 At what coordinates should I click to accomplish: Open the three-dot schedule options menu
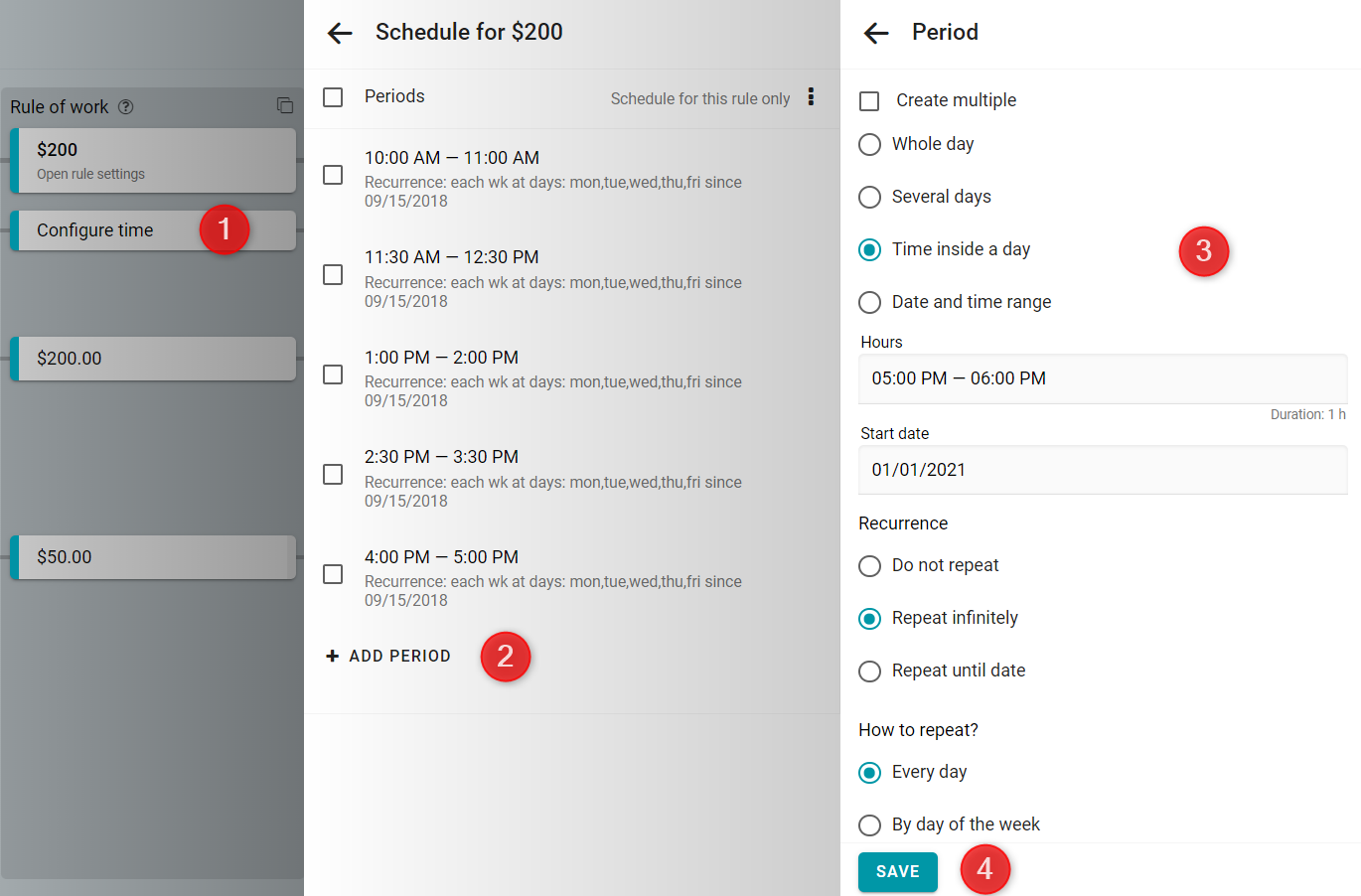click(811, 96)
